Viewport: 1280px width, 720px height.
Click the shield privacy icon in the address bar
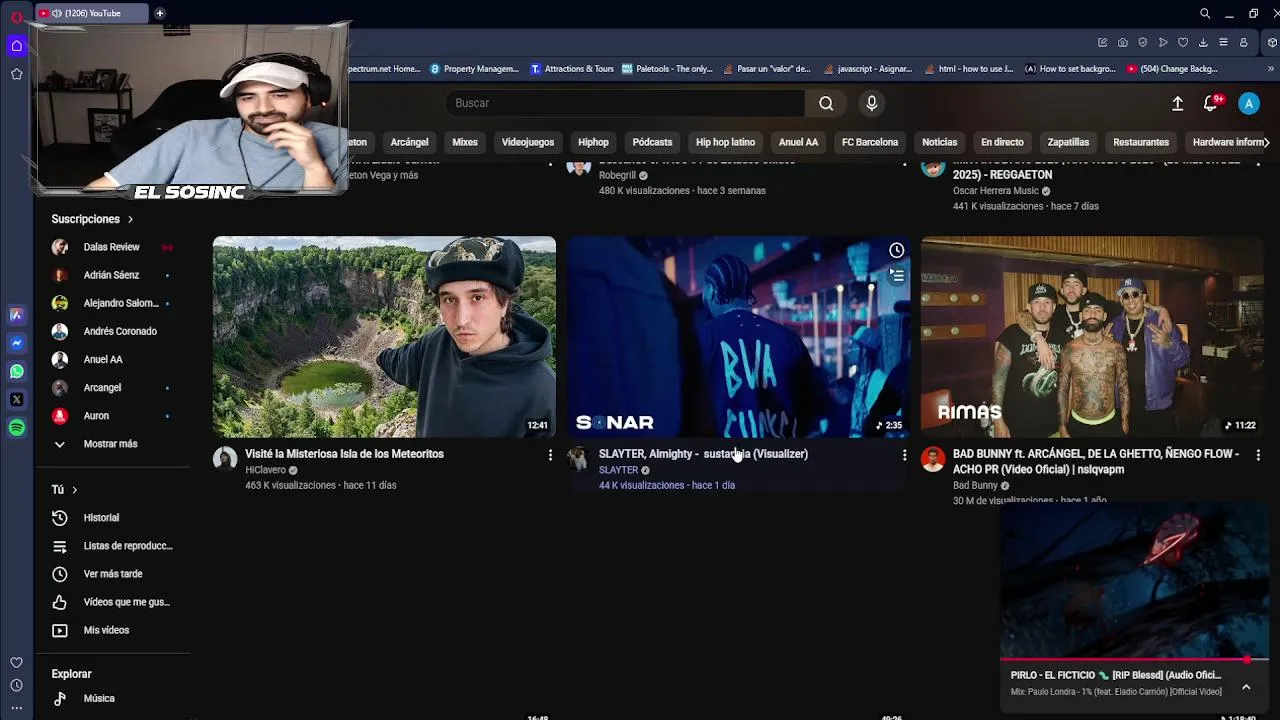[x=1143, y=43]
